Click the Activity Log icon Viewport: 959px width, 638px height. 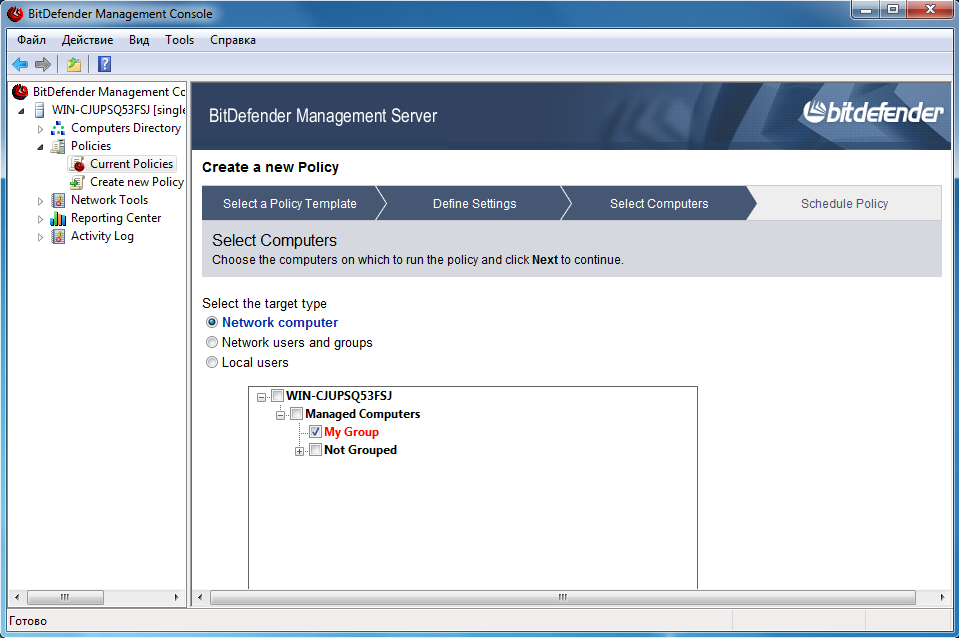tap(58, 236)
